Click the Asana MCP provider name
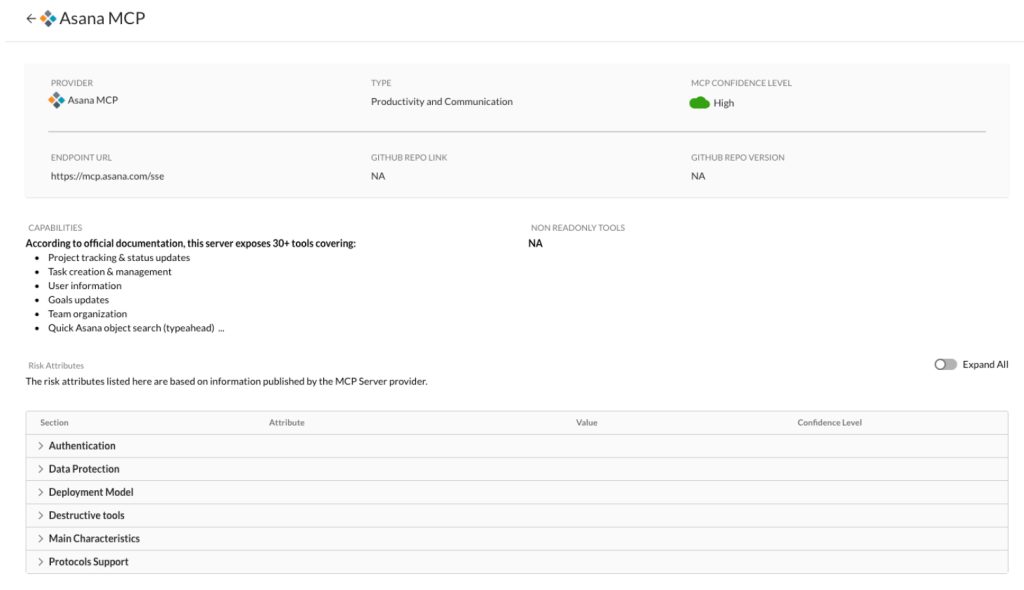 click(x=93, y=100)
